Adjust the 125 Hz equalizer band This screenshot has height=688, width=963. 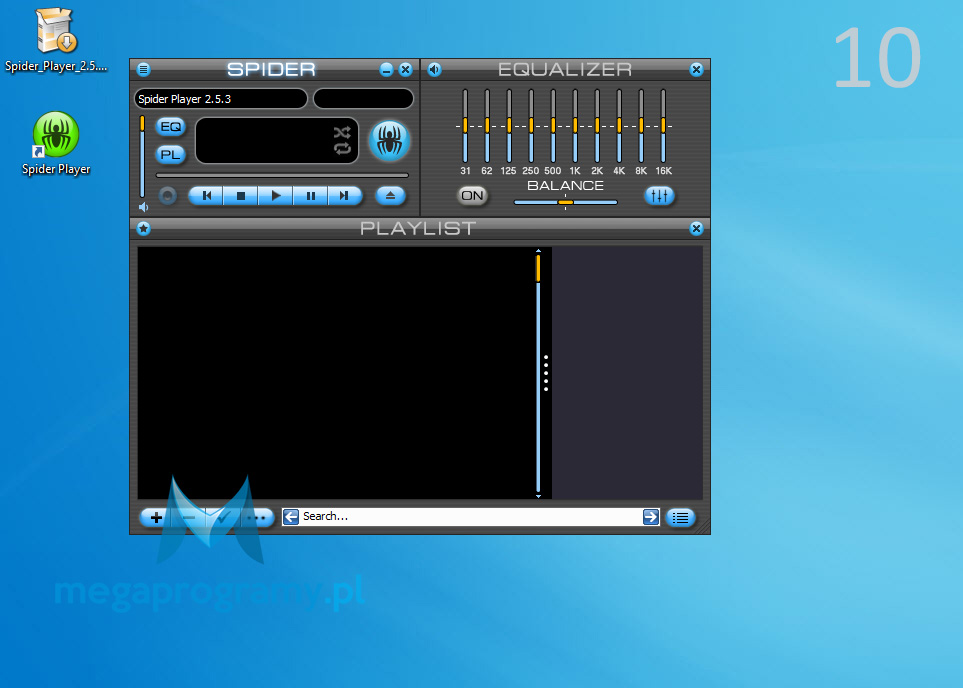coord(509,126)
